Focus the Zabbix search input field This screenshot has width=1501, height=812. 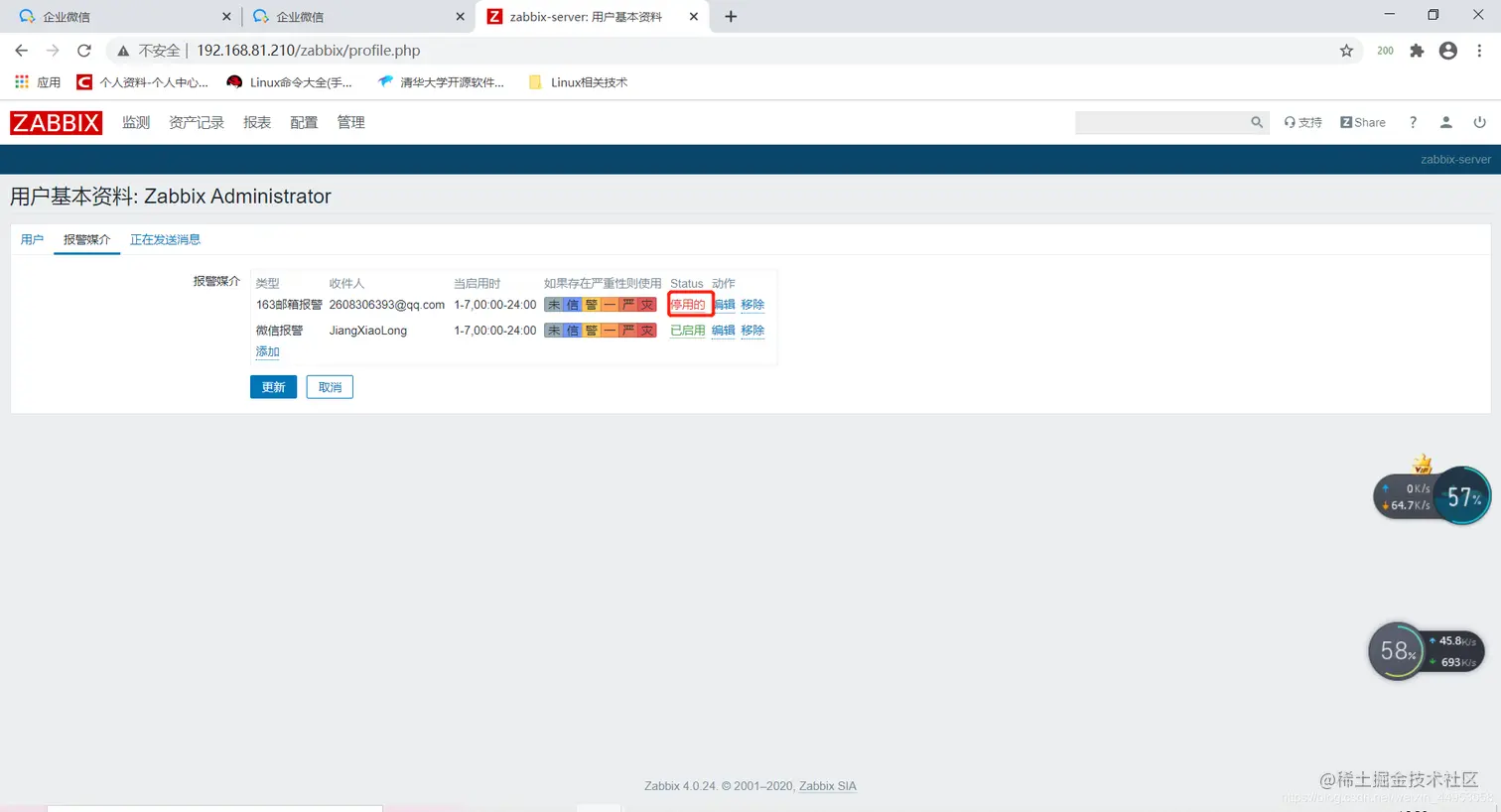1161,122
